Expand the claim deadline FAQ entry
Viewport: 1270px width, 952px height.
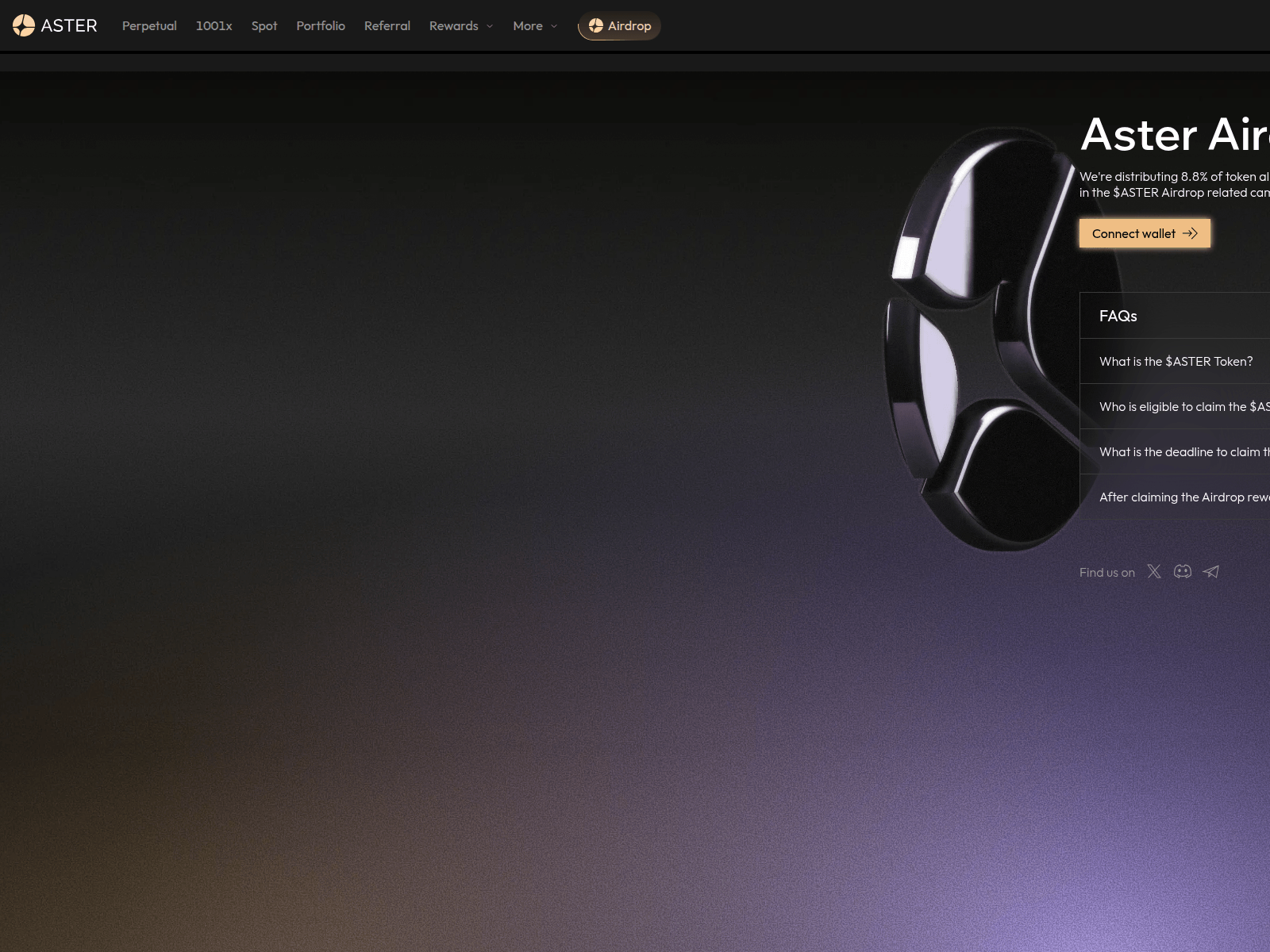point(1183,451)
